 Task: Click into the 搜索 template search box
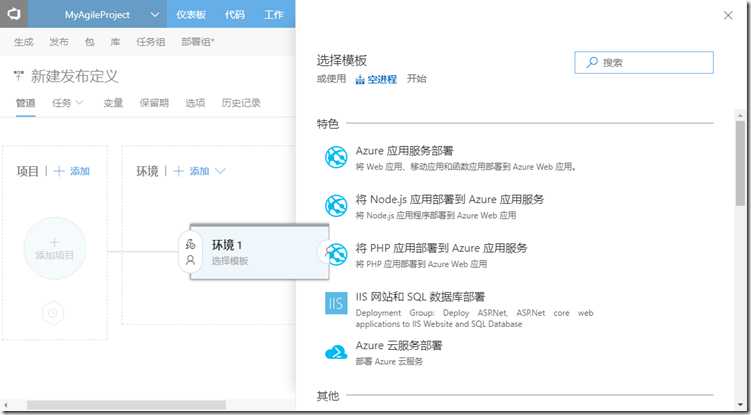pyautogui.click(x=644, y=62)
